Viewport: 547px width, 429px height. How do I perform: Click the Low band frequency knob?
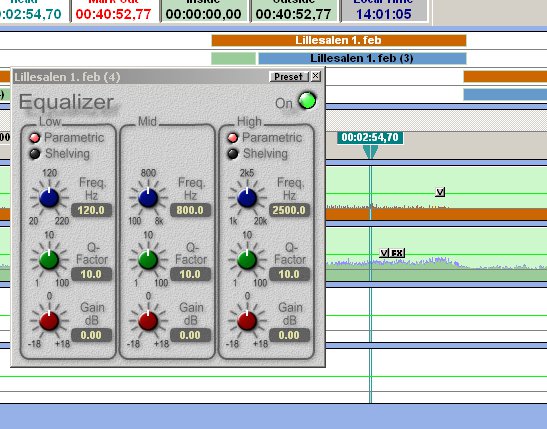49,198
